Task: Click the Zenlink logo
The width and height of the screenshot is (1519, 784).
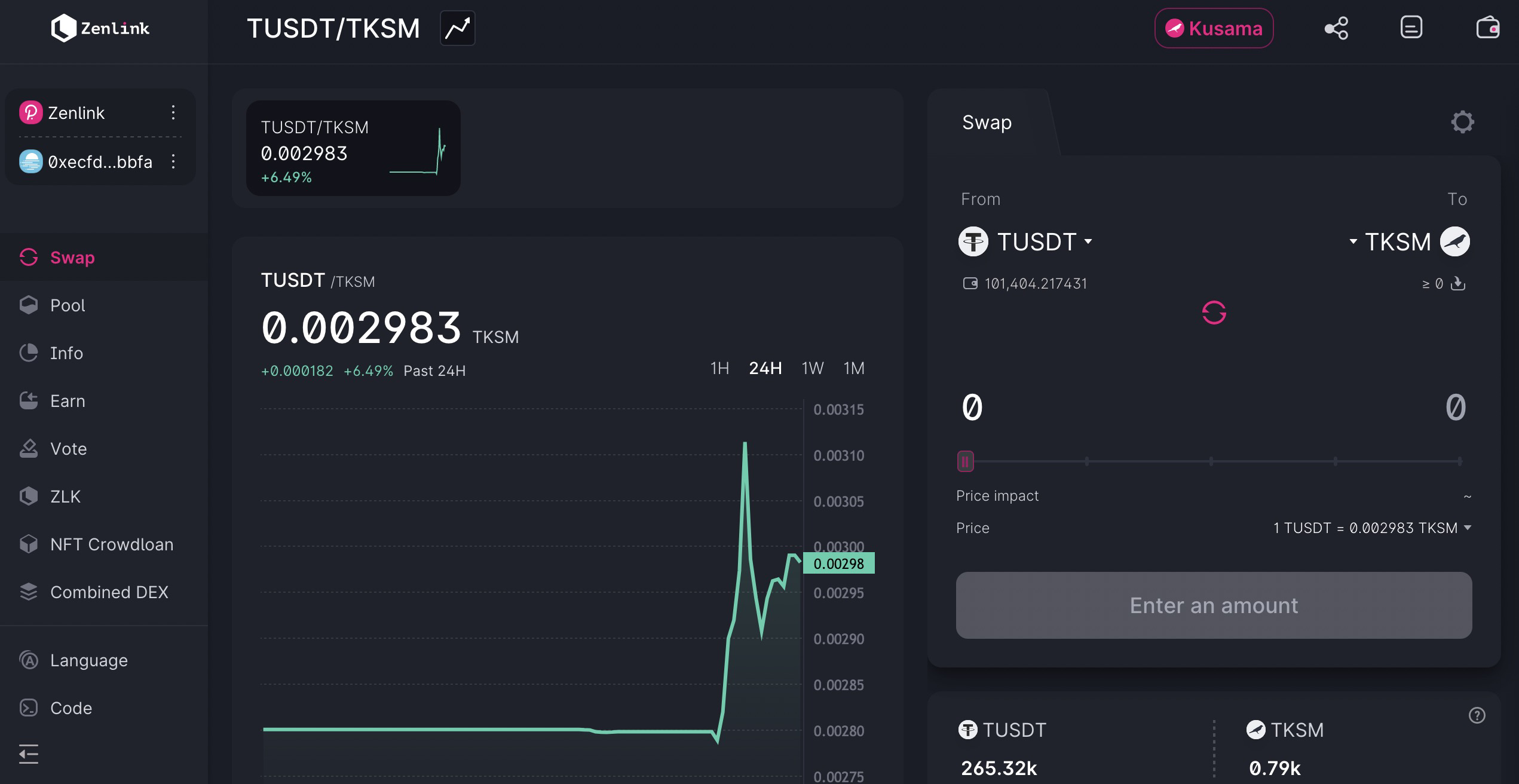Action: pos(100,28)
